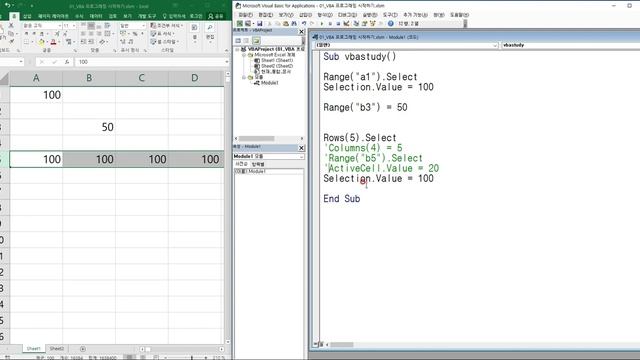640x360 pixels.
Task: Click Insert UserForm icon in VBA toolbar
Action: (248, 24)
